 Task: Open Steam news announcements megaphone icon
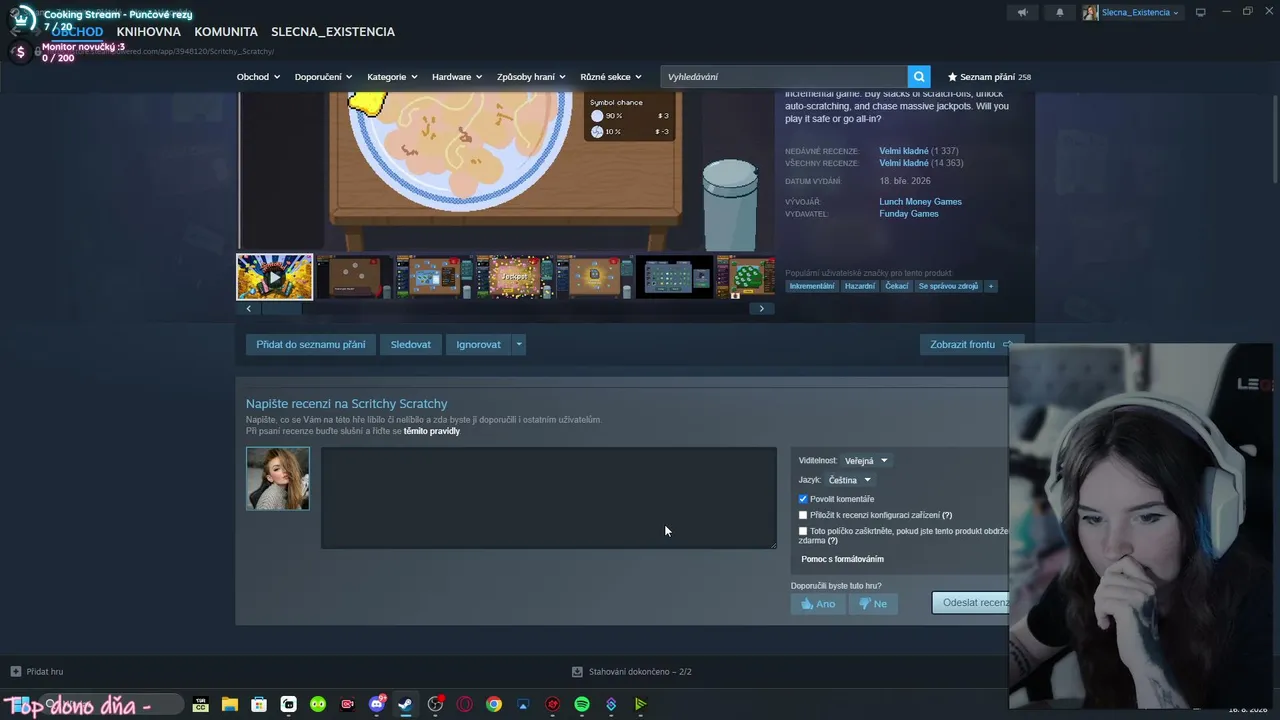[x=1022, y=13]
